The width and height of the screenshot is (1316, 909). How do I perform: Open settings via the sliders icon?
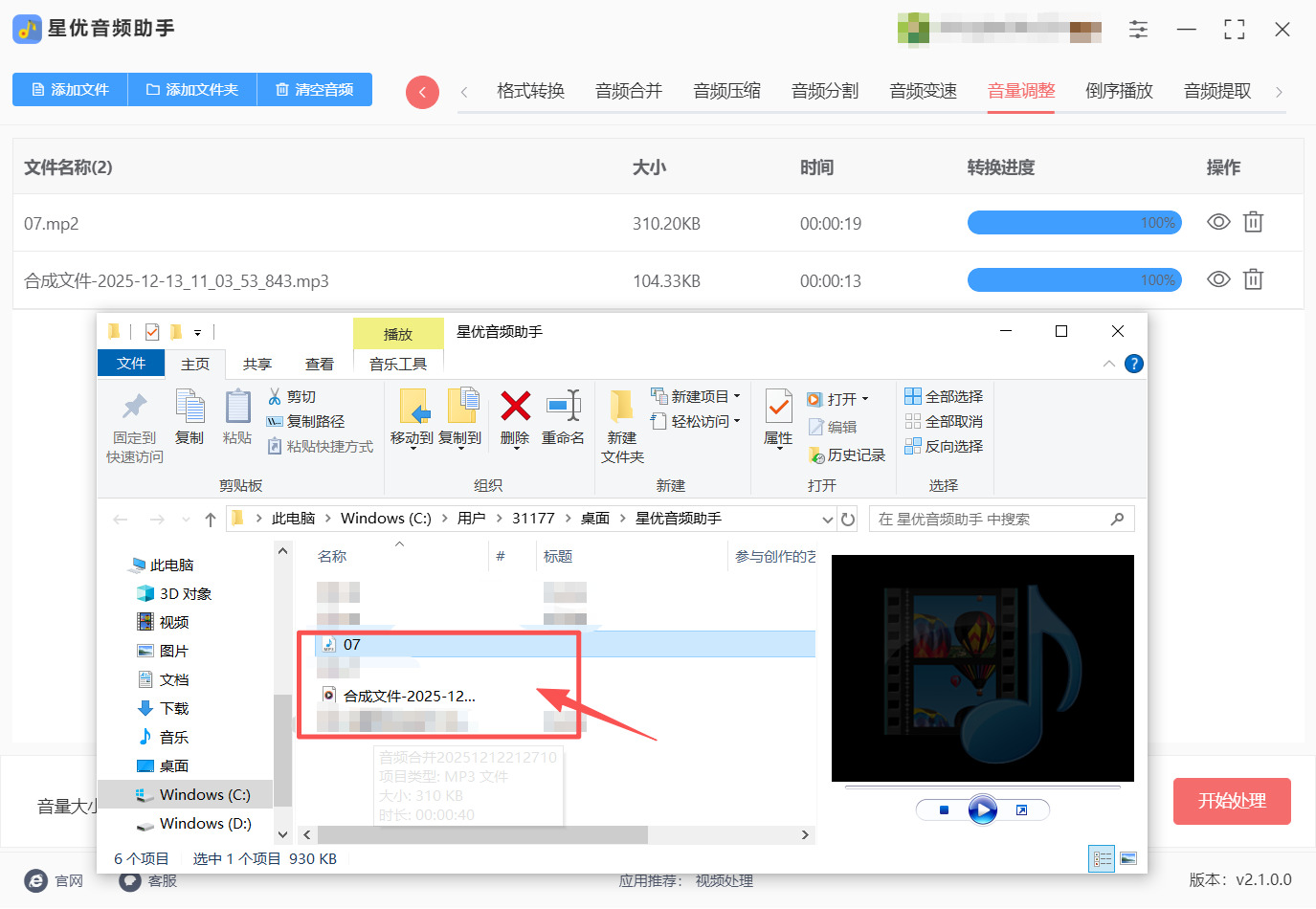[1138, 30]
